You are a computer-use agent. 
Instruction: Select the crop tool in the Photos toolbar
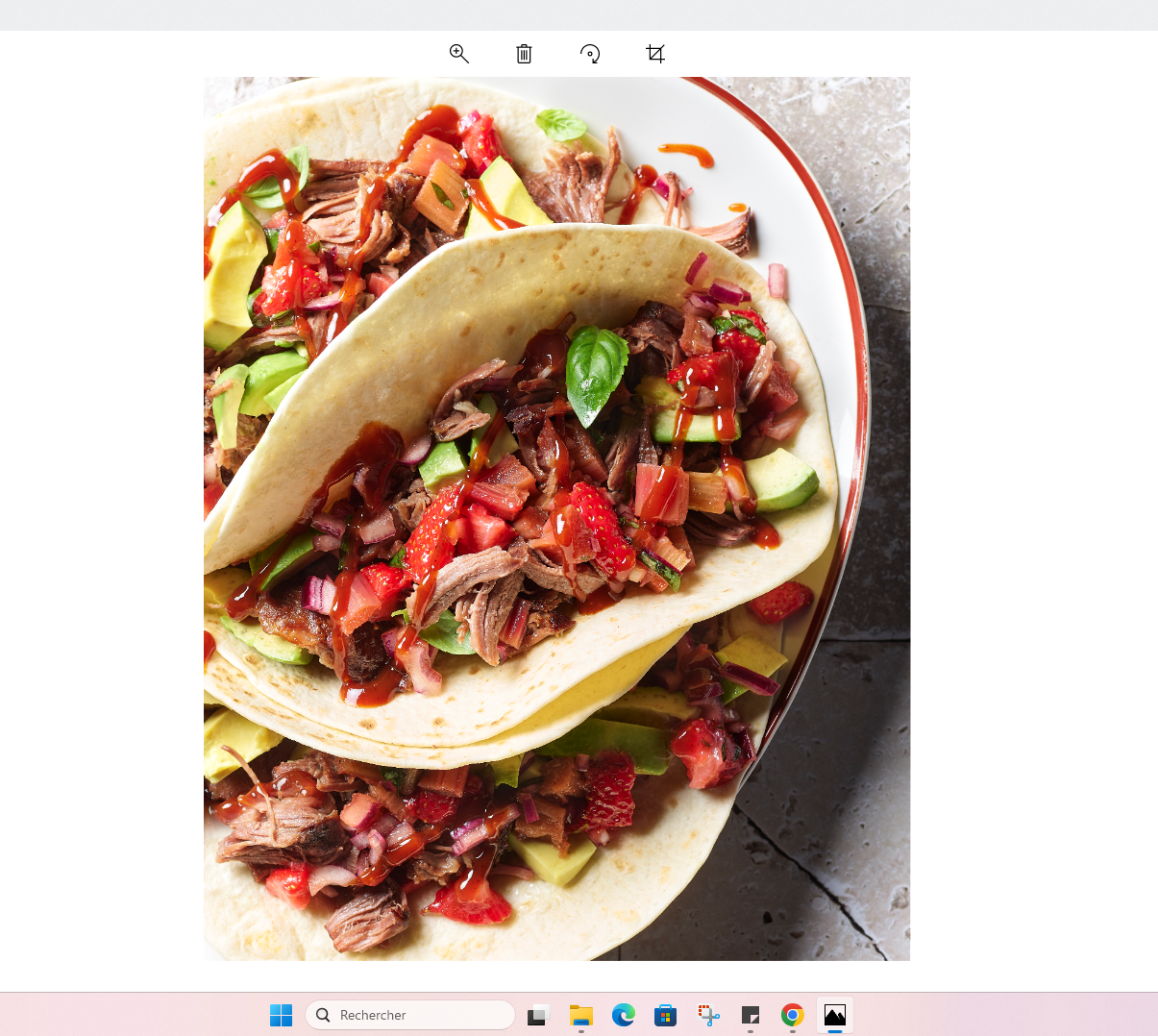coord(655,55)
